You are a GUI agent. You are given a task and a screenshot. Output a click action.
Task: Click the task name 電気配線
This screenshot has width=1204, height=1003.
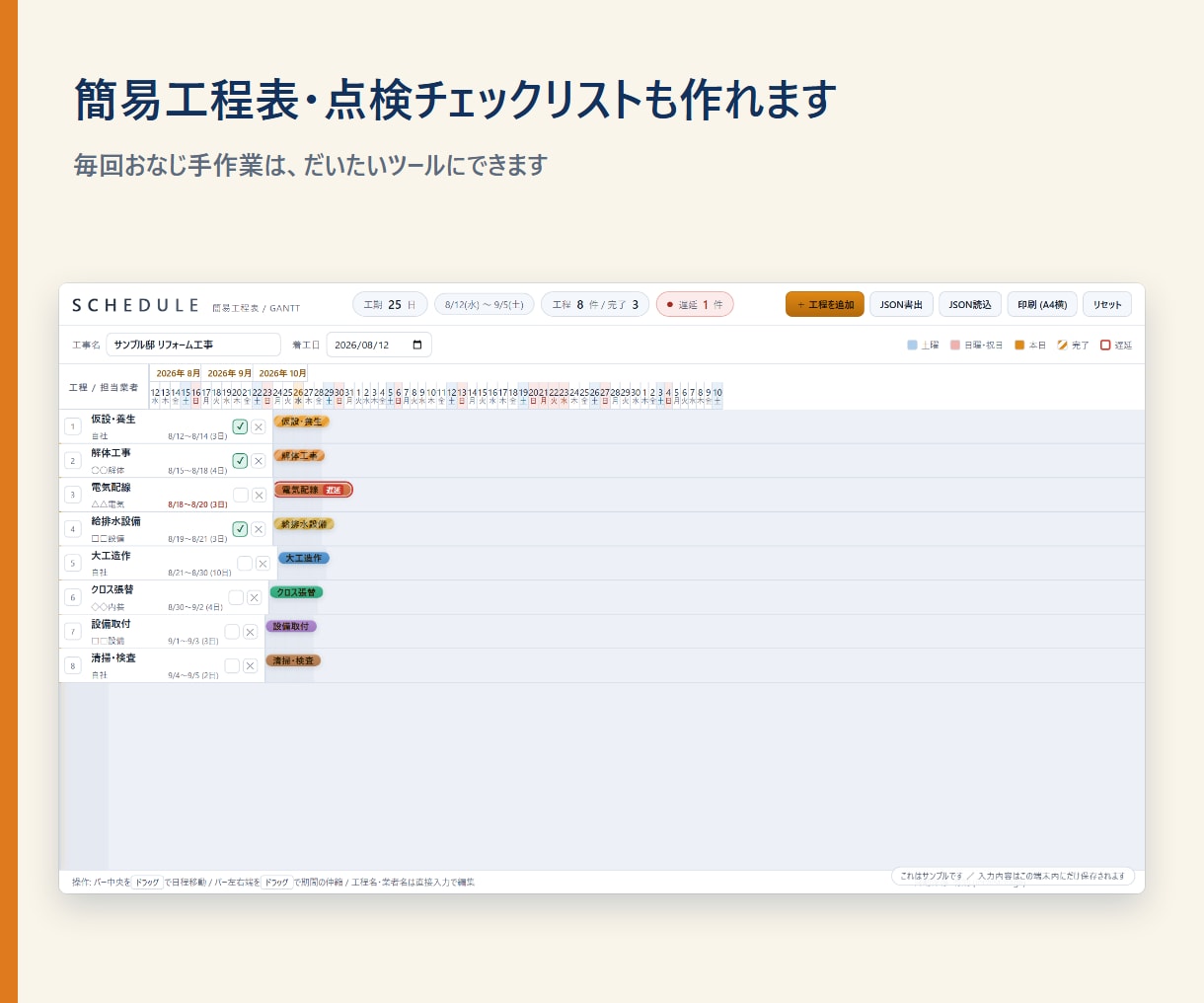coord(111,488)
